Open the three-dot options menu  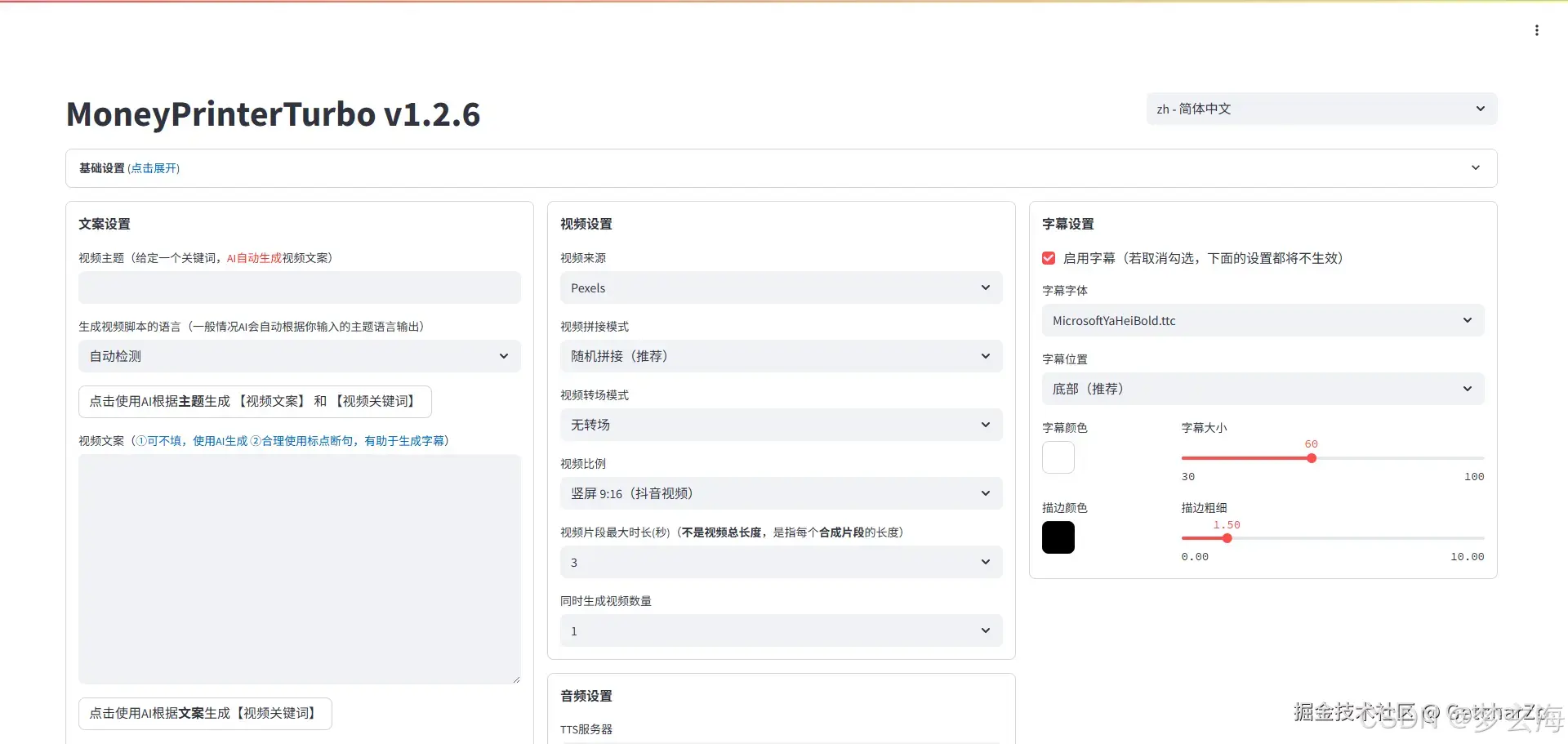pyautogui.click(x=1537, y=30)
